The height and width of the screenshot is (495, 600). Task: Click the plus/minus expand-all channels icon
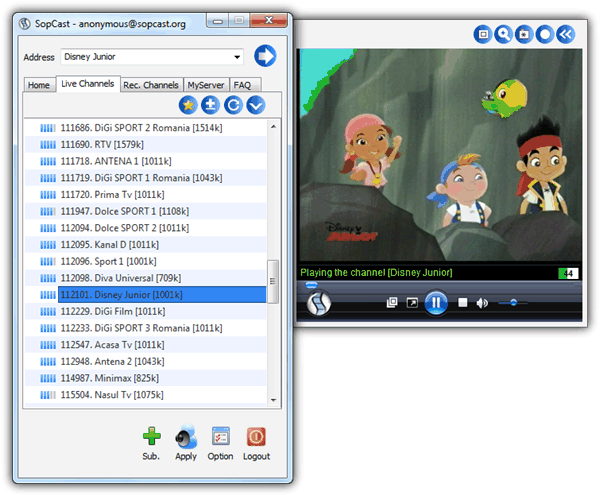pyautogui.click(x=210, y=105)
